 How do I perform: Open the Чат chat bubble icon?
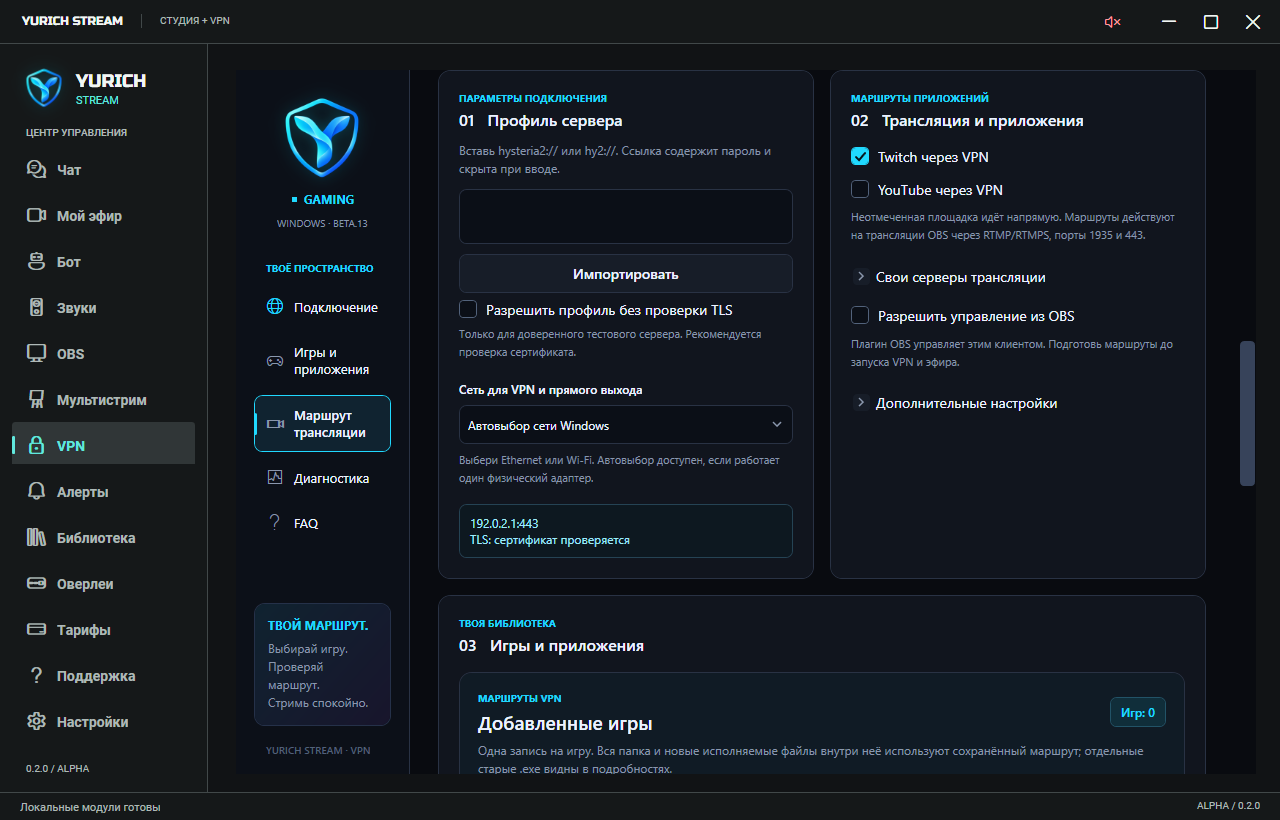click(x=37, y=170)
